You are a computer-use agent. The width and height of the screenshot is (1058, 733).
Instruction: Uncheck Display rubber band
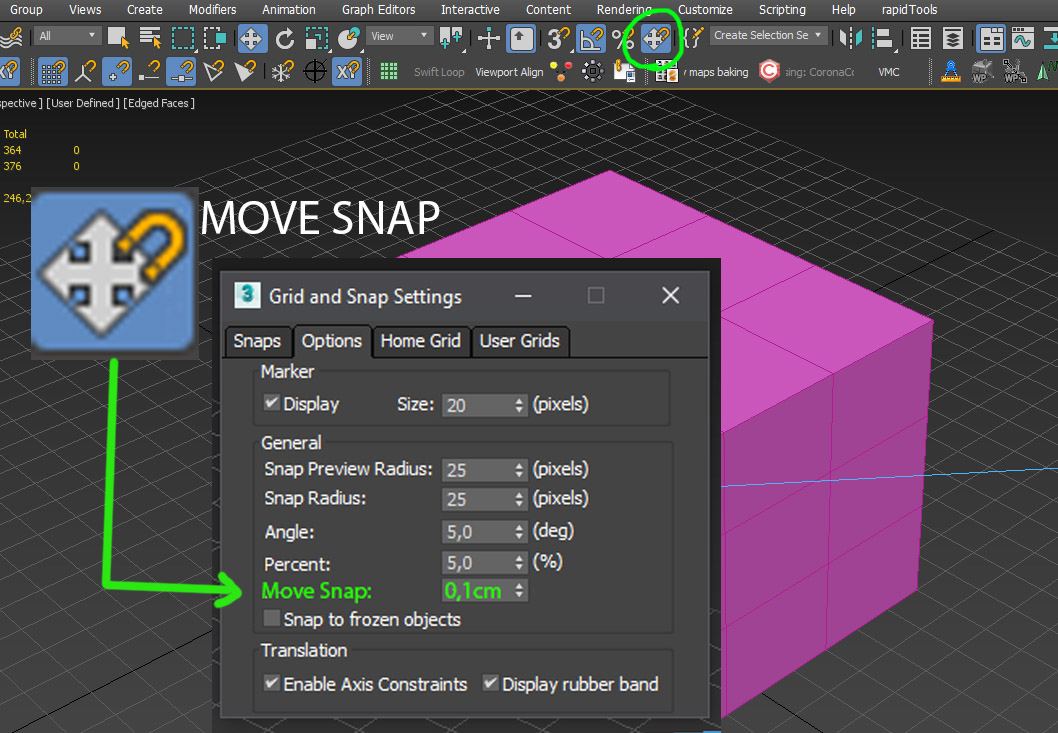(490, 684)
